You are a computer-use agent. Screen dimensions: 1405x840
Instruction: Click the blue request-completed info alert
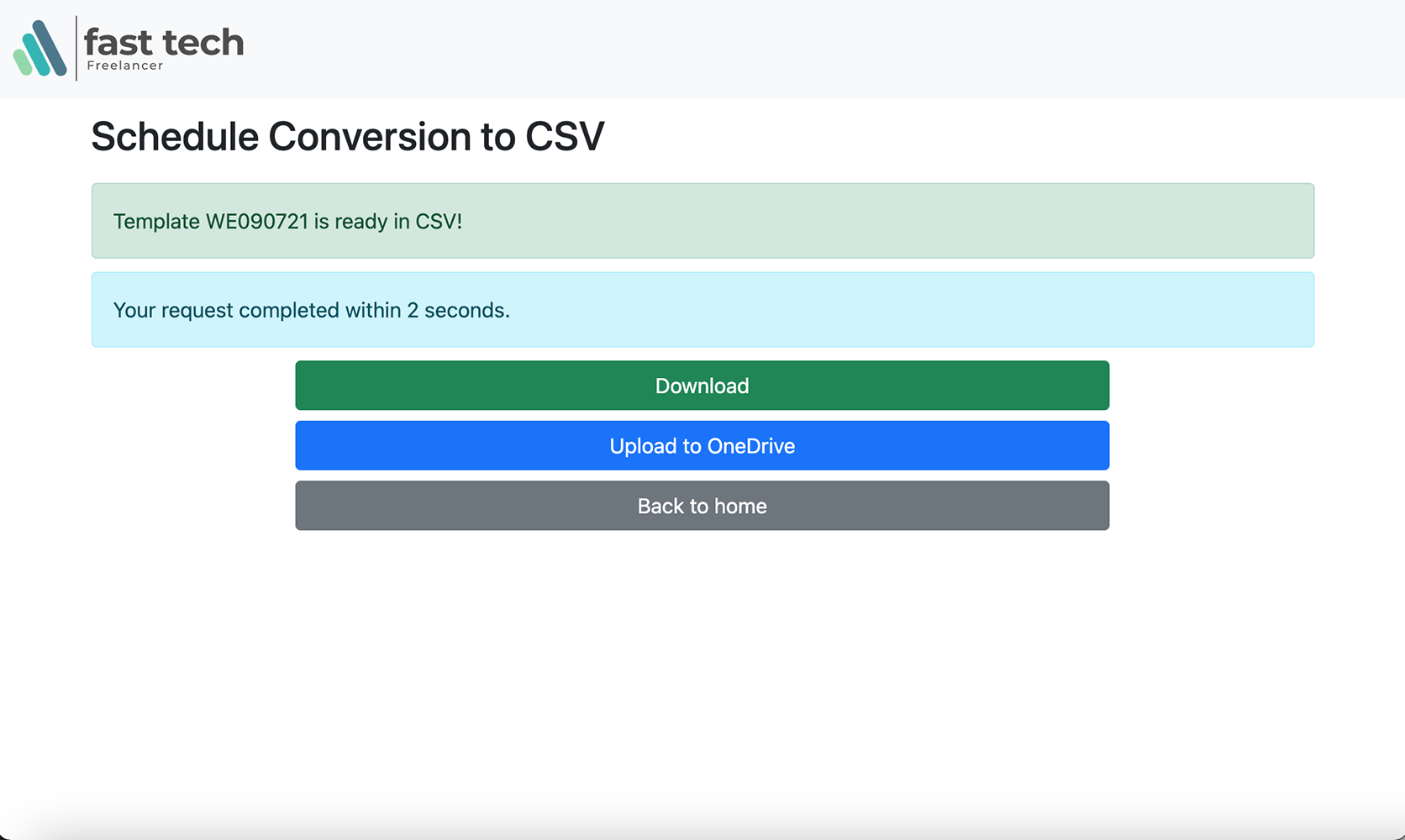tap(840, 310)
